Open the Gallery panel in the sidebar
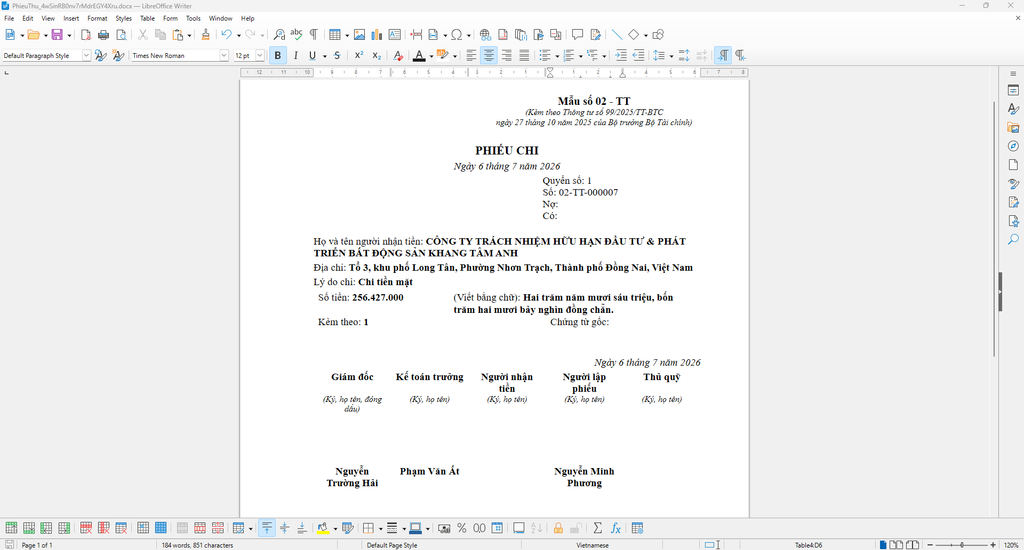Viewport: 1024px width, 550px height. (x=1013, y=127)
